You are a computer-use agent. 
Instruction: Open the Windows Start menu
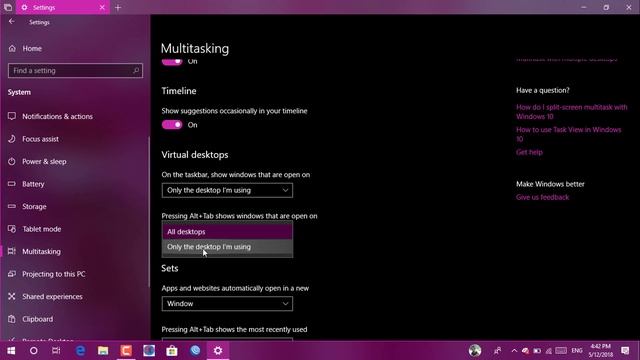(x=11, y=351)
